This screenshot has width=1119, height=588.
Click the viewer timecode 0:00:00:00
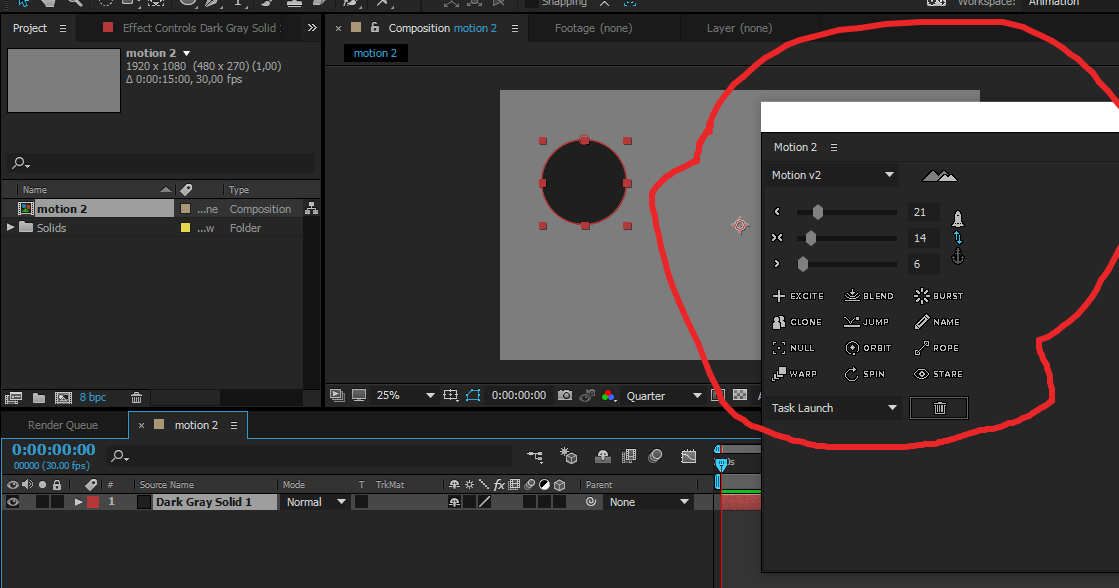519,395
